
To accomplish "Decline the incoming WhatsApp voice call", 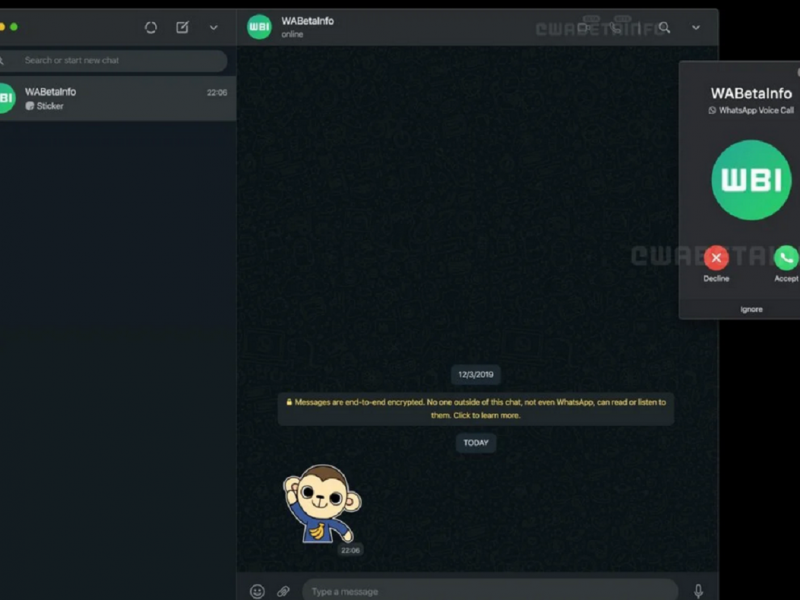I will coord(716,258).
